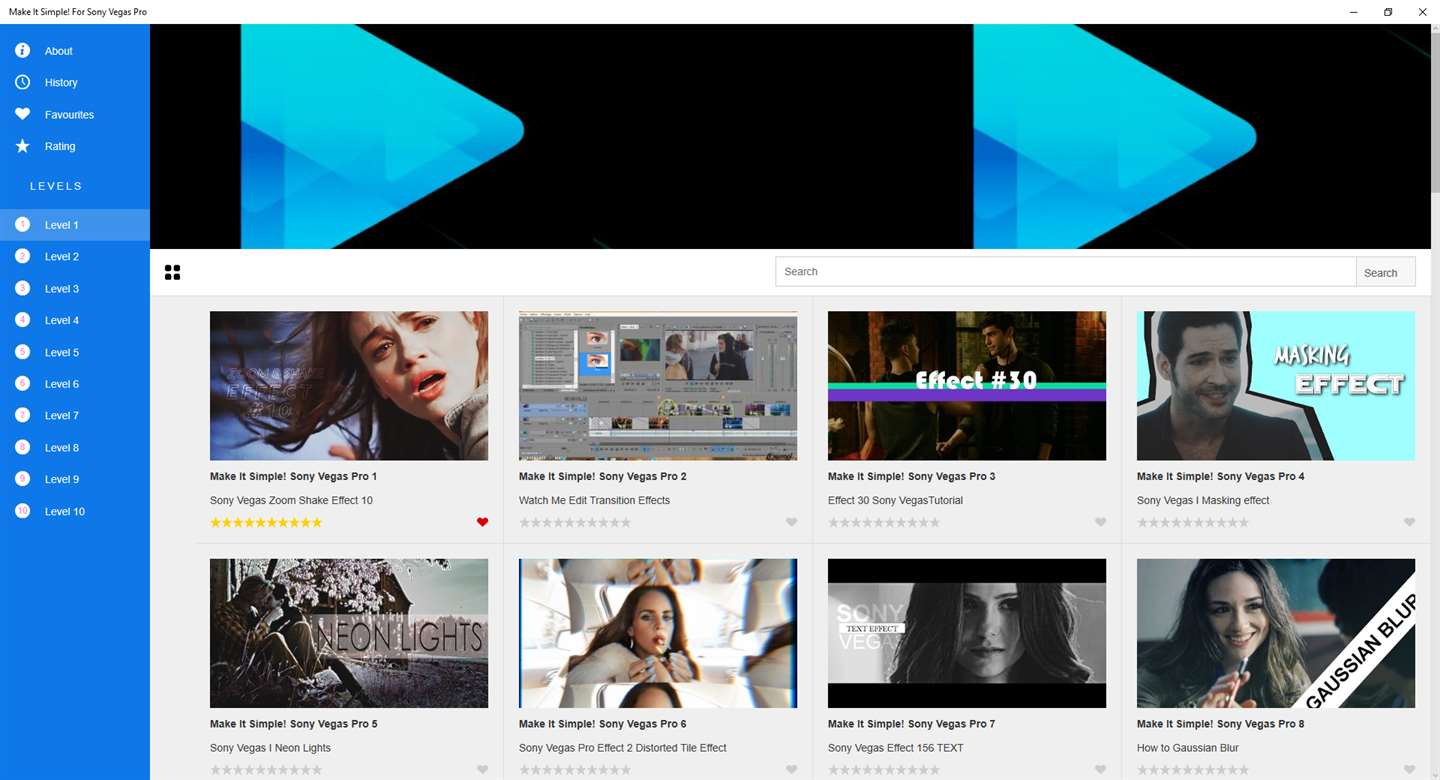The width and height of the screenshot is (1440, 780).
Task: Select Level 2 in sidebar
Action: pos(75,257)
